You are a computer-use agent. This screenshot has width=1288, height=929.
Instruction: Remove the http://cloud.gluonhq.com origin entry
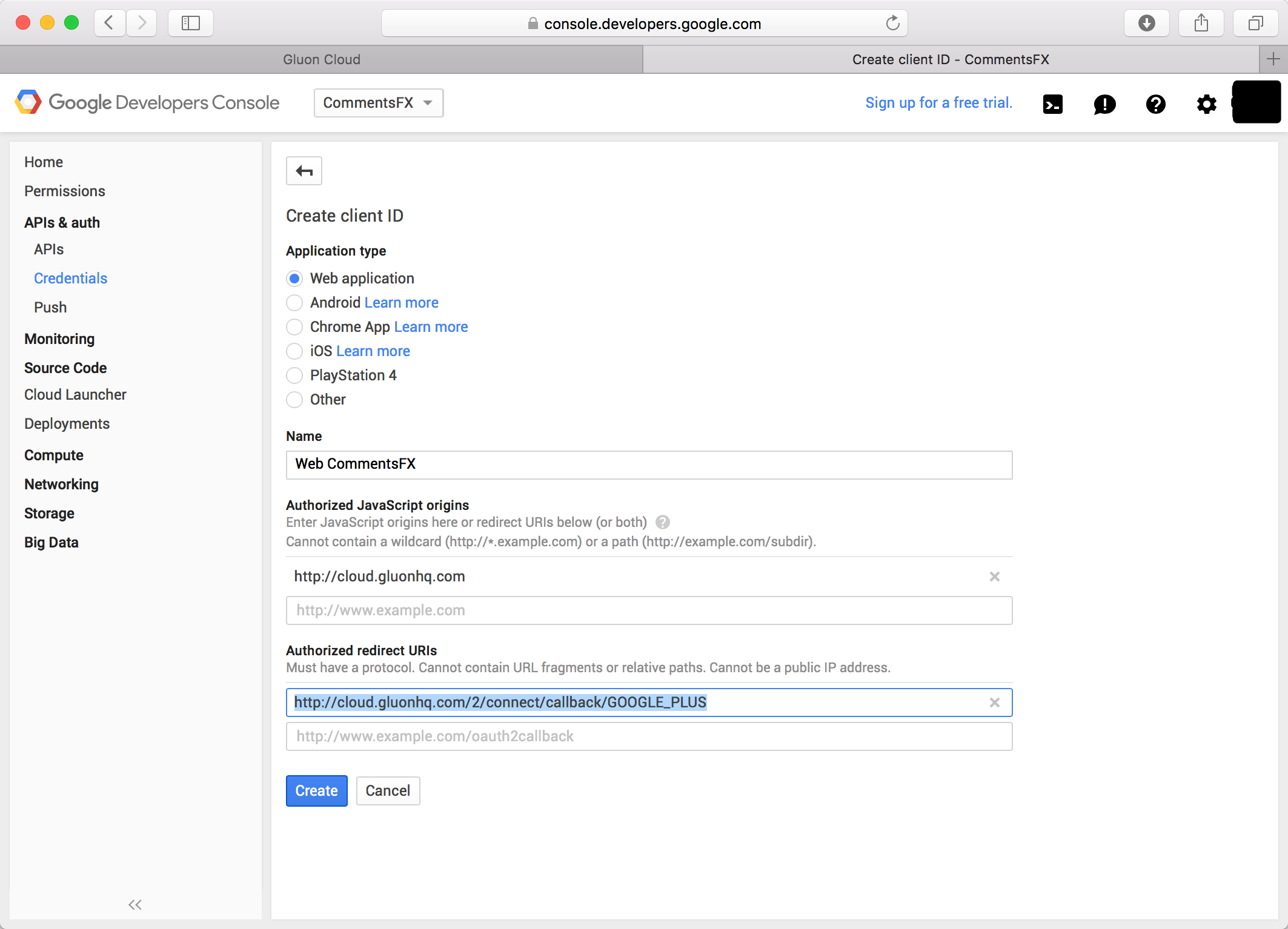[x=994, y=577]
